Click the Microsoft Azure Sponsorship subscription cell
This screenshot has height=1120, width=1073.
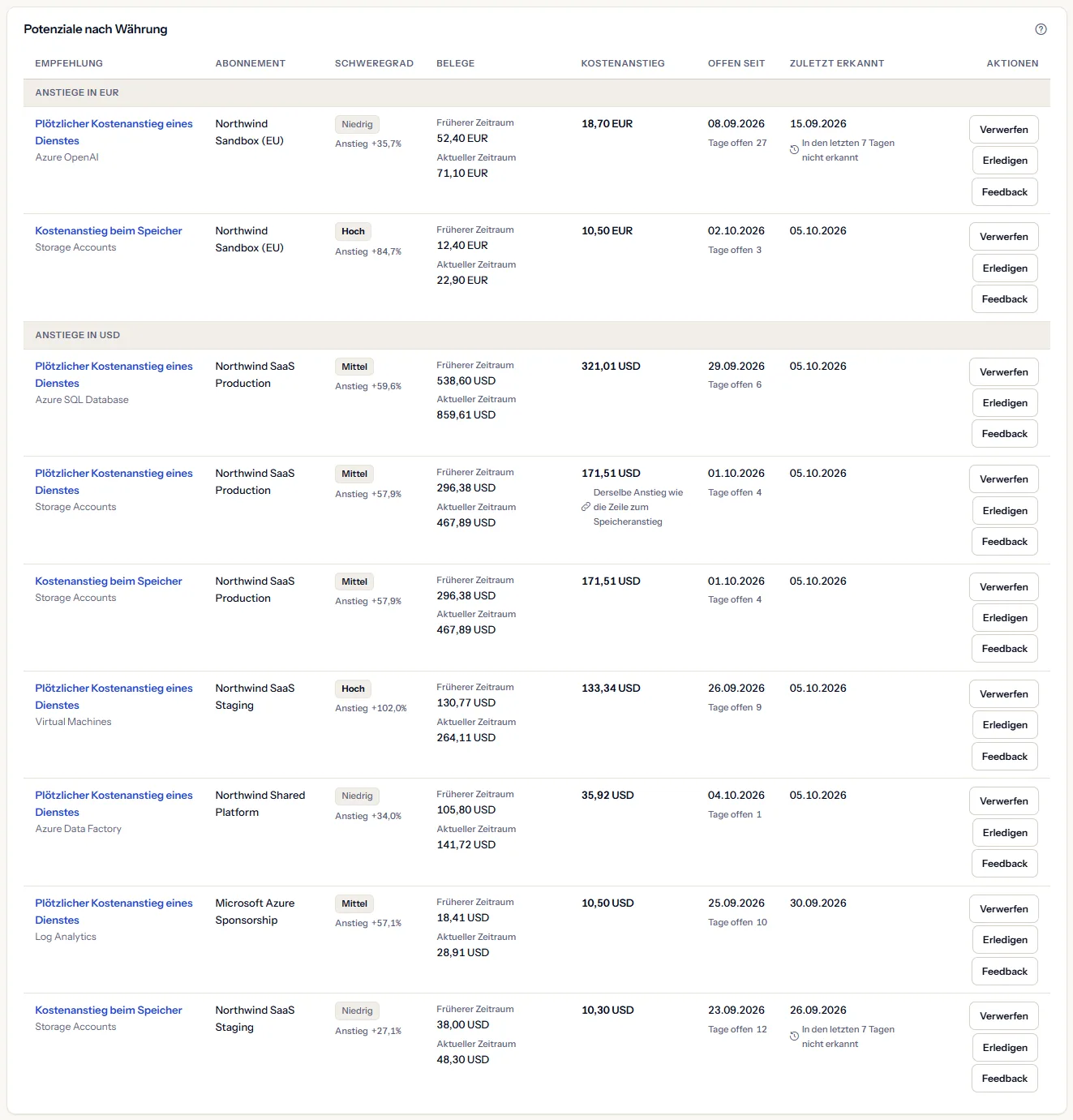(255, 912)
